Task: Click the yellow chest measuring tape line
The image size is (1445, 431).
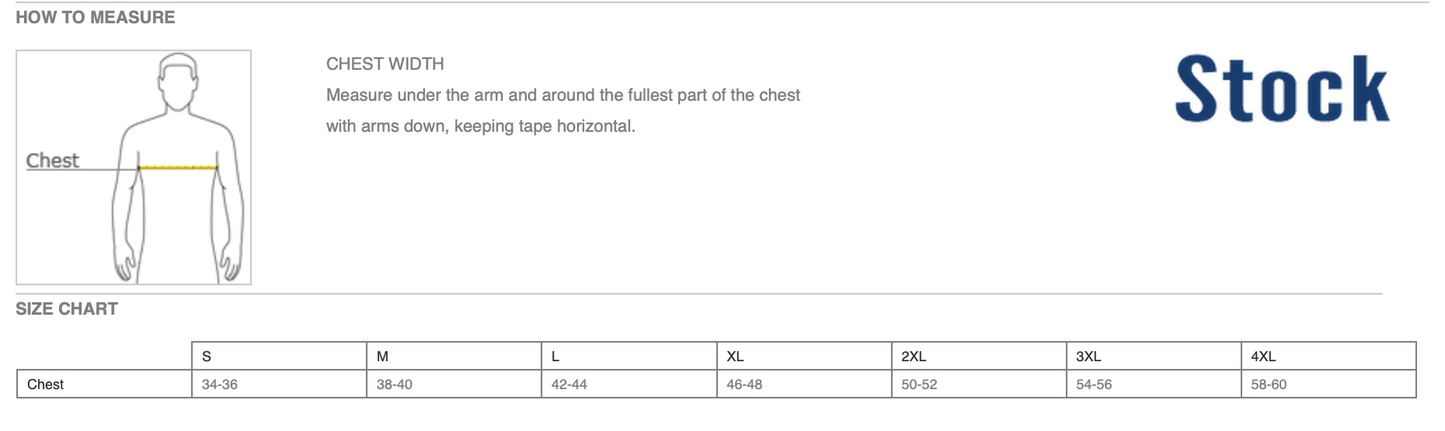Action: (178, 167)
